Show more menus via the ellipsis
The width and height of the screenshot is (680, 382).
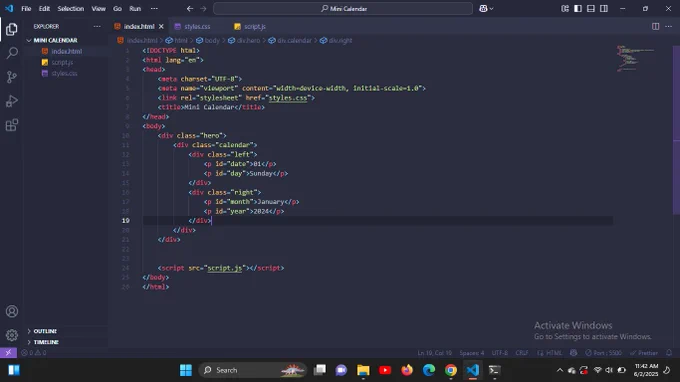point(154,8)
